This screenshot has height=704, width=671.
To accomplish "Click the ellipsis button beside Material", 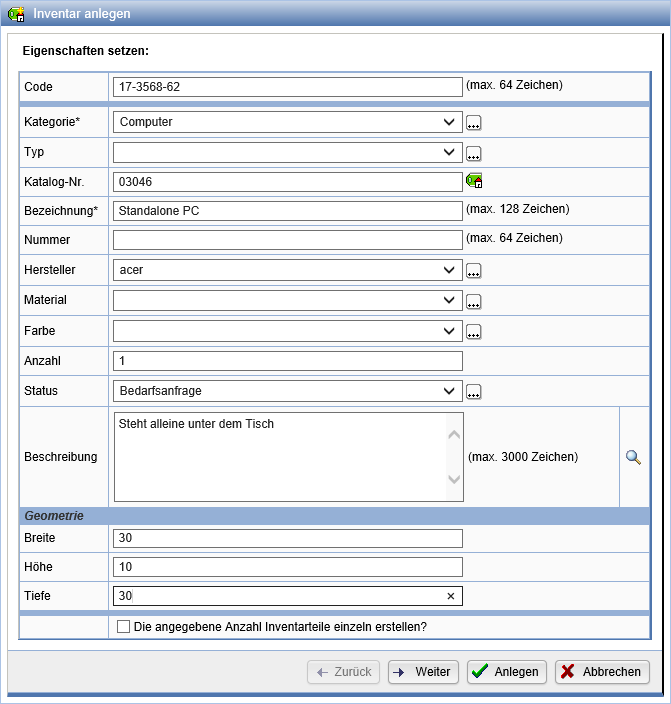I will [x=474, y=301].
